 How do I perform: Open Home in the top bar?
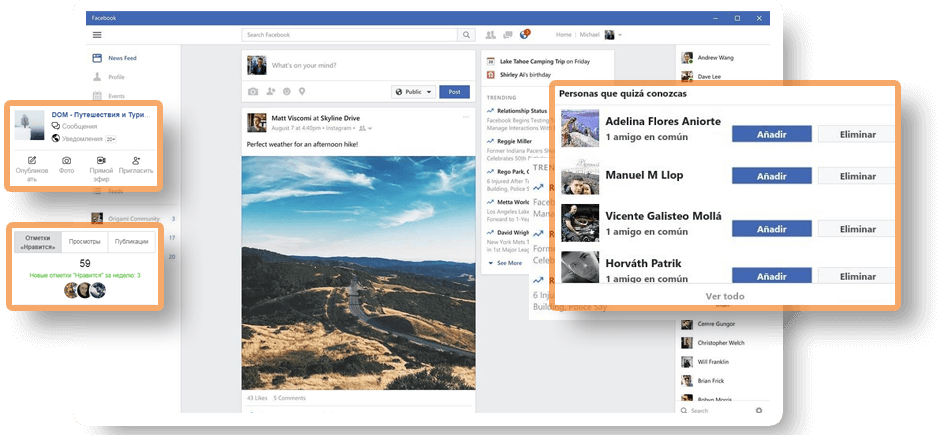(564, 35)
